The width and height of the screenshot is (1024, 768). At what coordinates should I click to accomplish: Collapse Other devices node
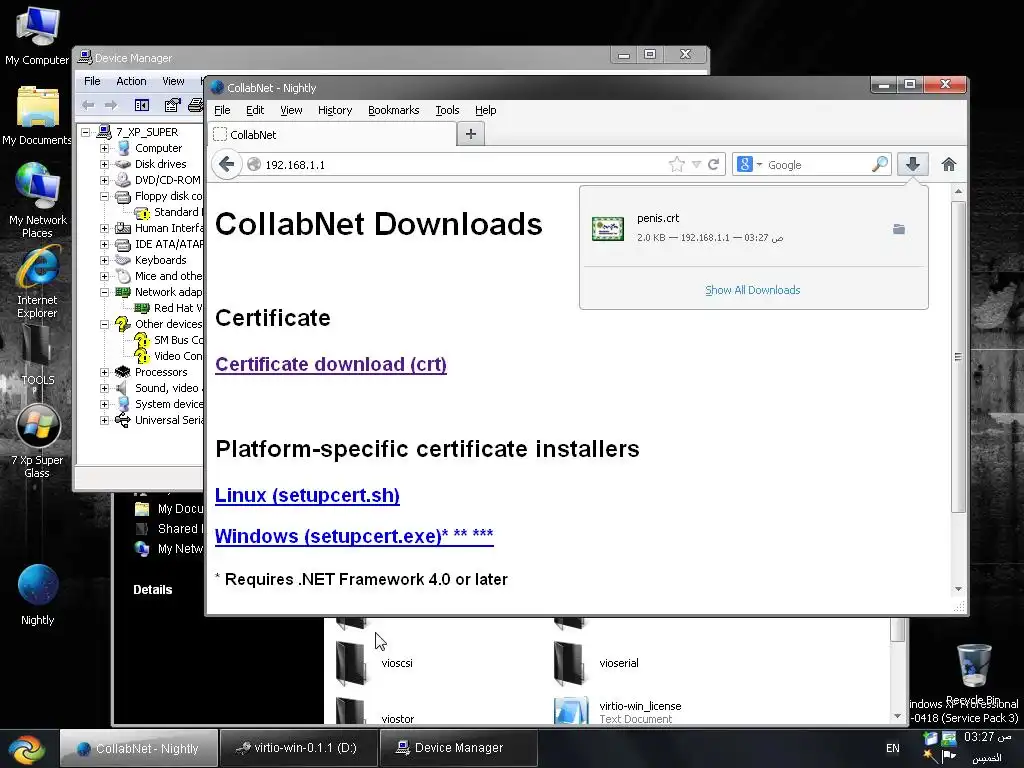[104, 324]
